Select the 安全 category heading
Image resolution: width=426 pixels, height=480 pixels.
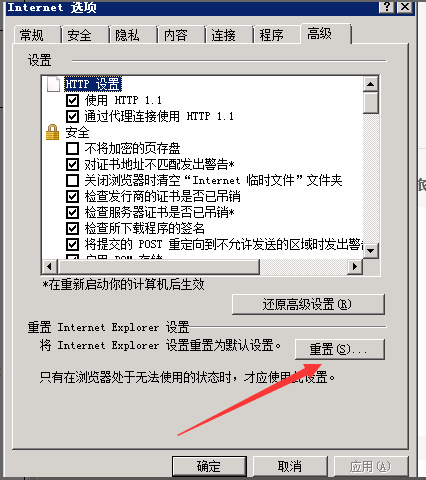coord(77,132)
